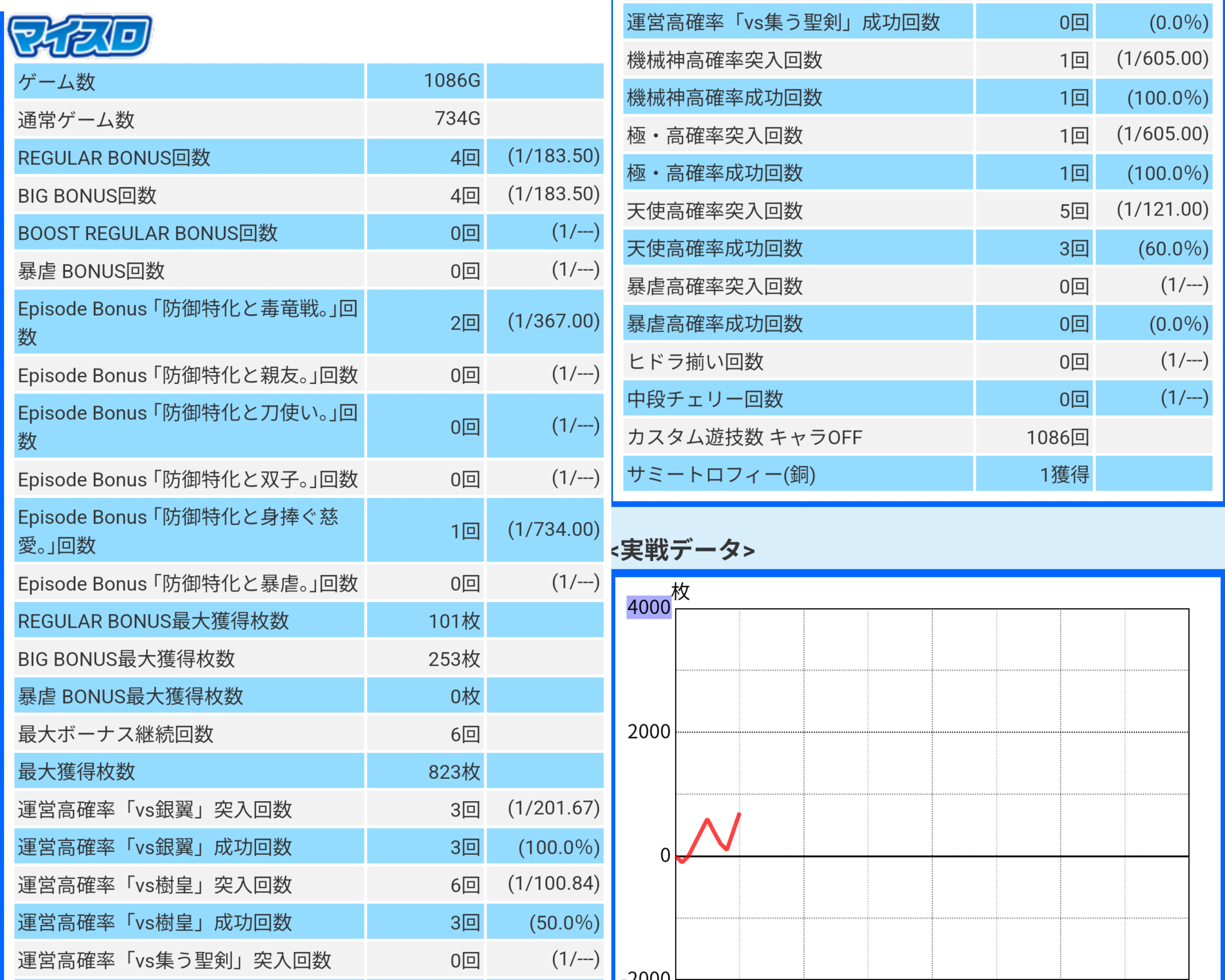Click vs集う聖剣 突入回数 row label

(x=174, y=961)
